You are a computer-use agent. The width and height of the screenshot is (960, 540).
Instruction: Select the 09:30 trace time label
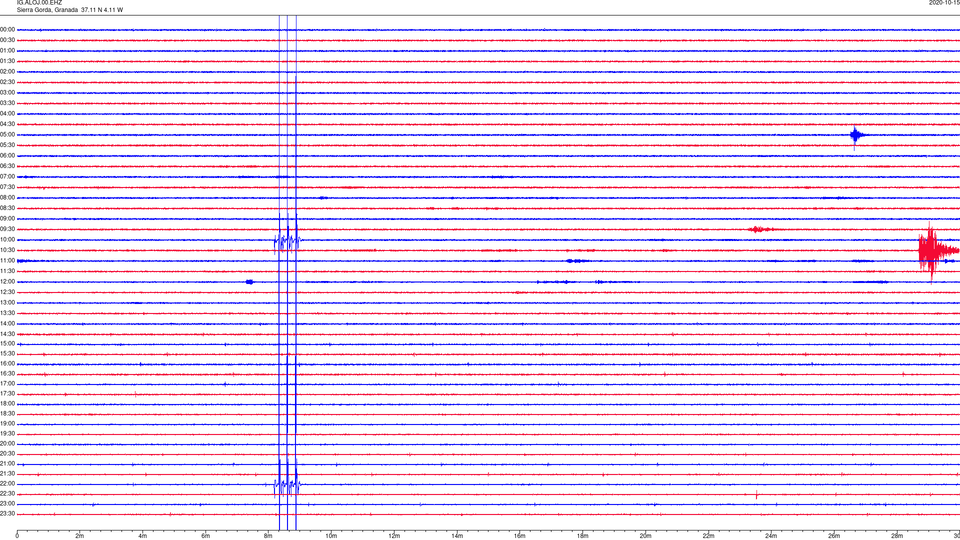tap(7, 229)
